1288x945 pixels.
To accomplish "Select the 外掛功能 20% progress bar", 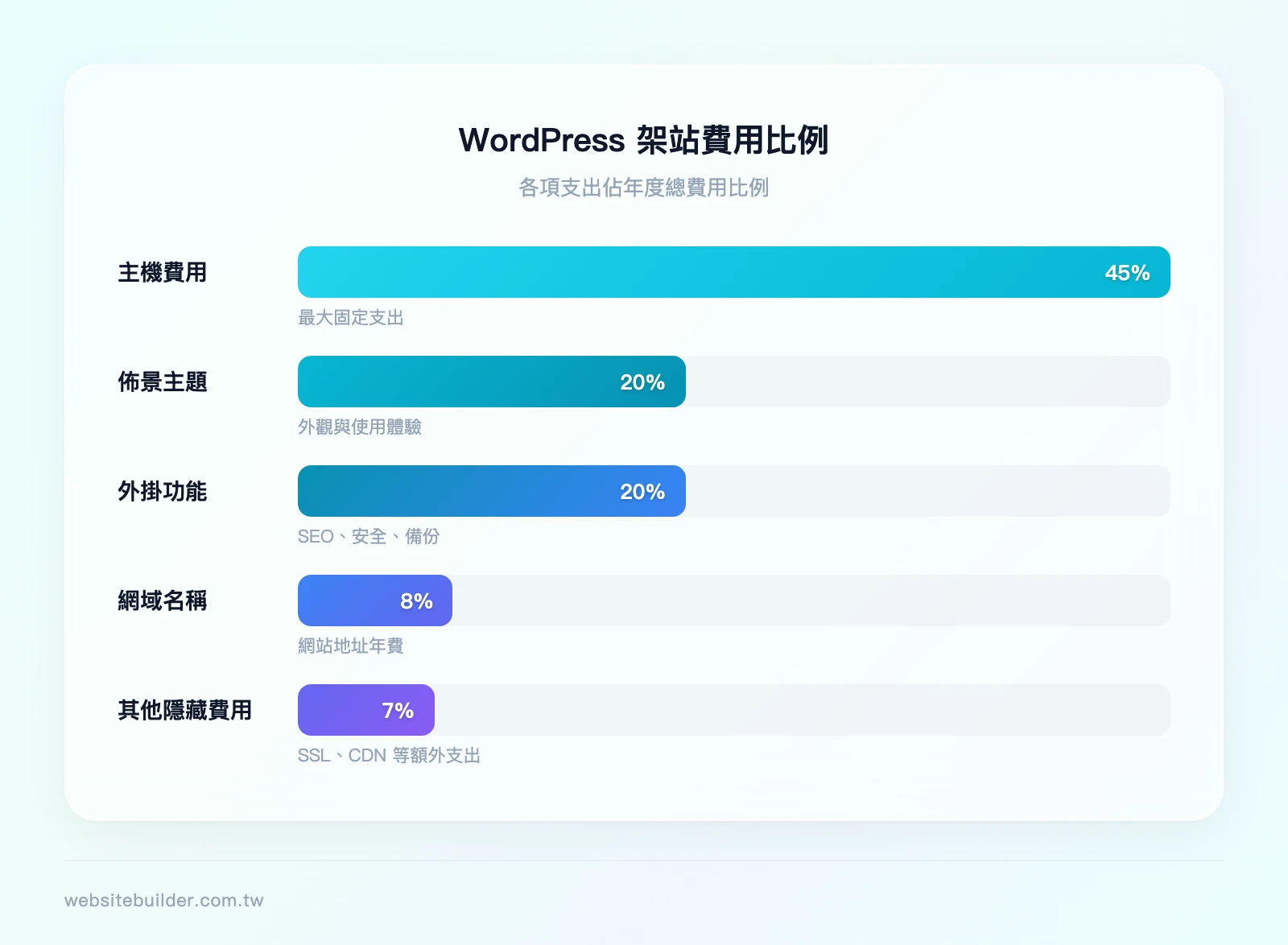I will 491,491.
